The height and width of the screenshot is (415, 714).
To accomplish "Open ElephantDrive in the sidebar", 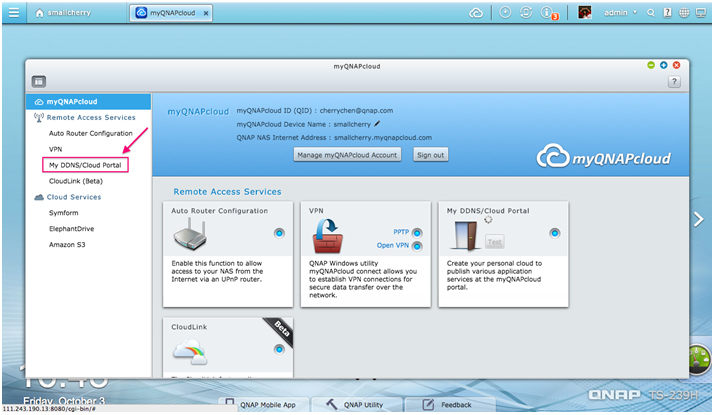I will pyautogui.click(x=71, y=229).
